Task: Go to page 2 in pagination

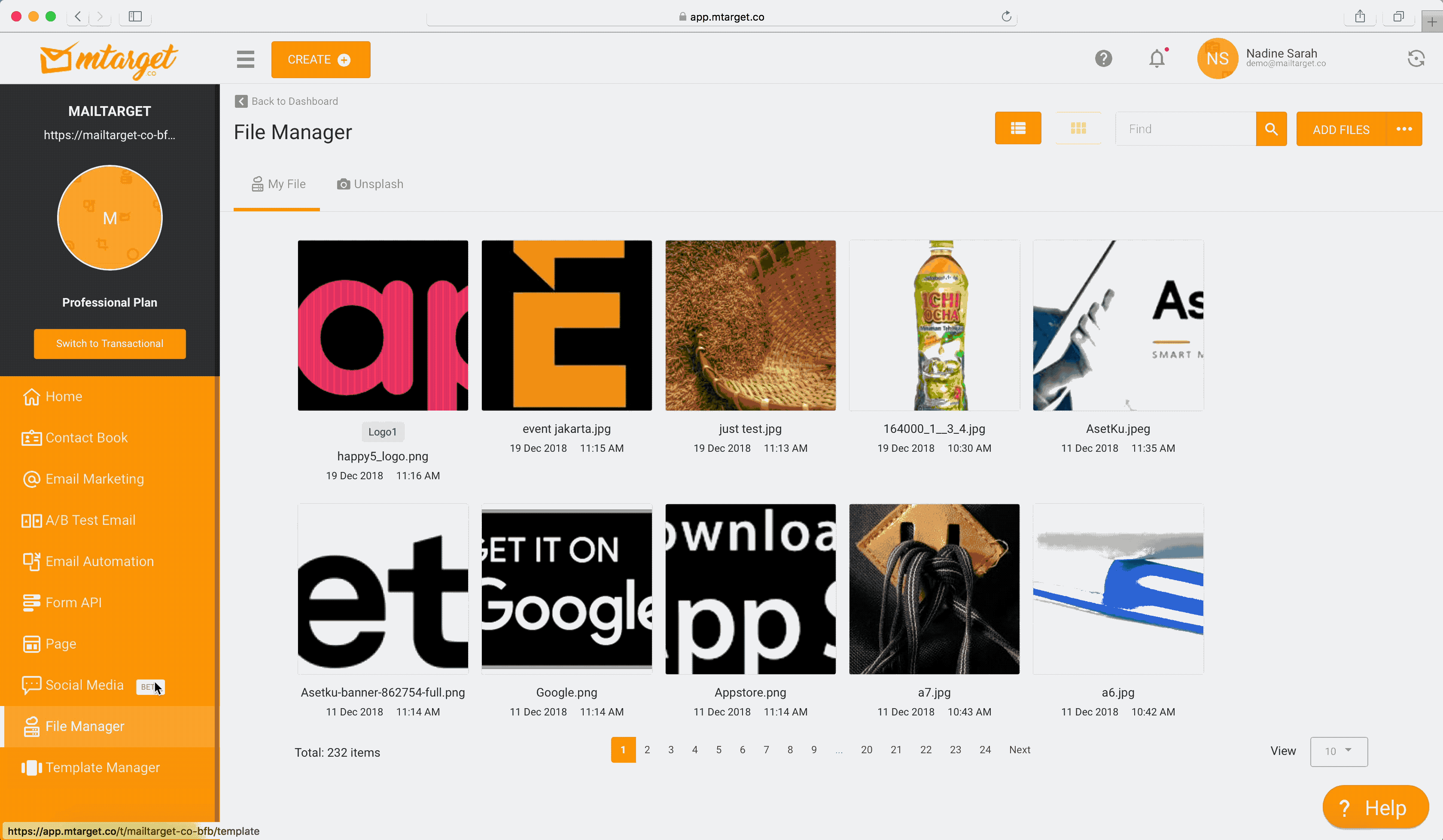Action: (x=646, y=749)
